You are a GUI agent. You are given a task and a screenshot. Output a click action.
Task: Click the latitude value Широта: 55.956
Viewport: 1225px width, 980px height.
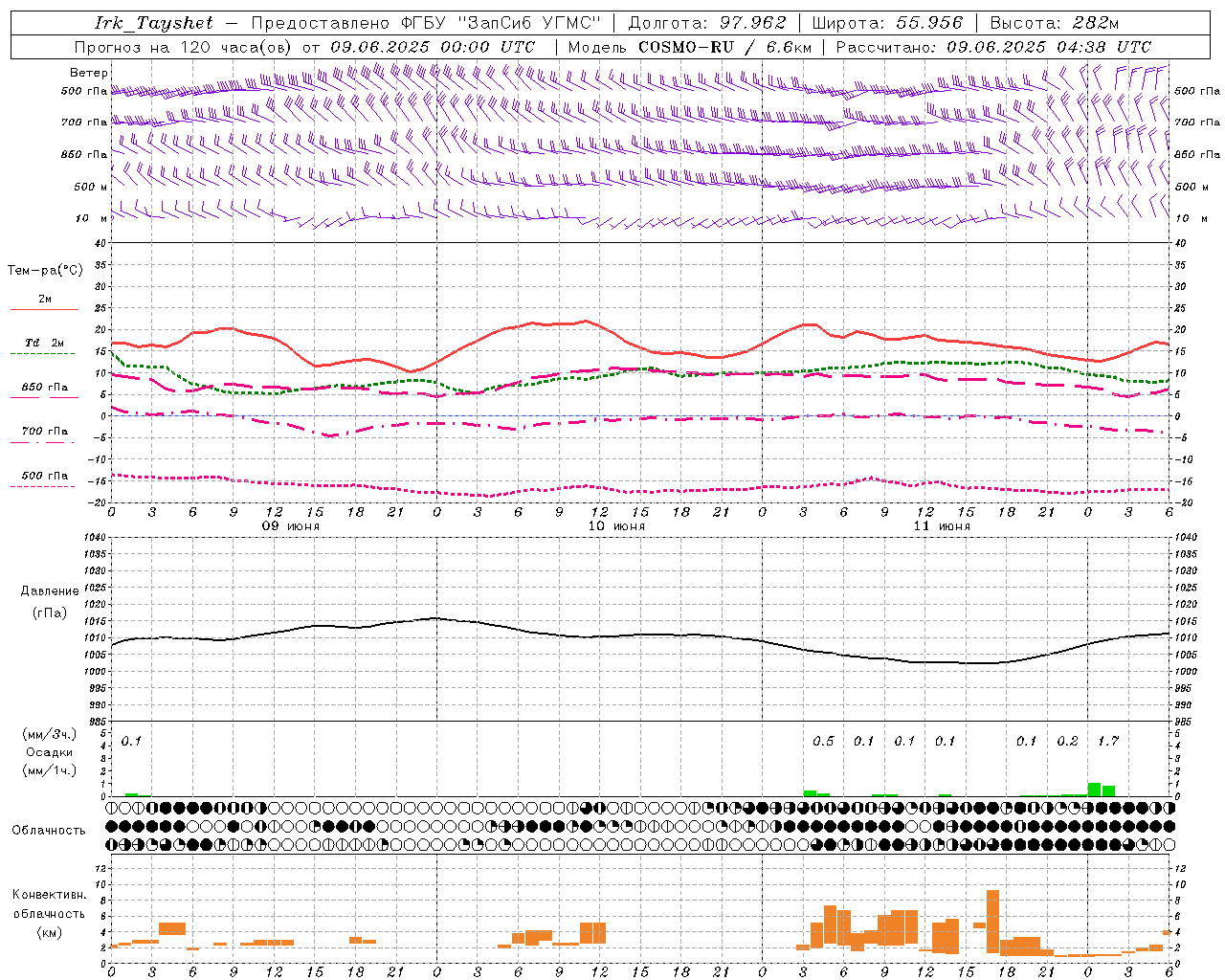[x=887, y=23]
